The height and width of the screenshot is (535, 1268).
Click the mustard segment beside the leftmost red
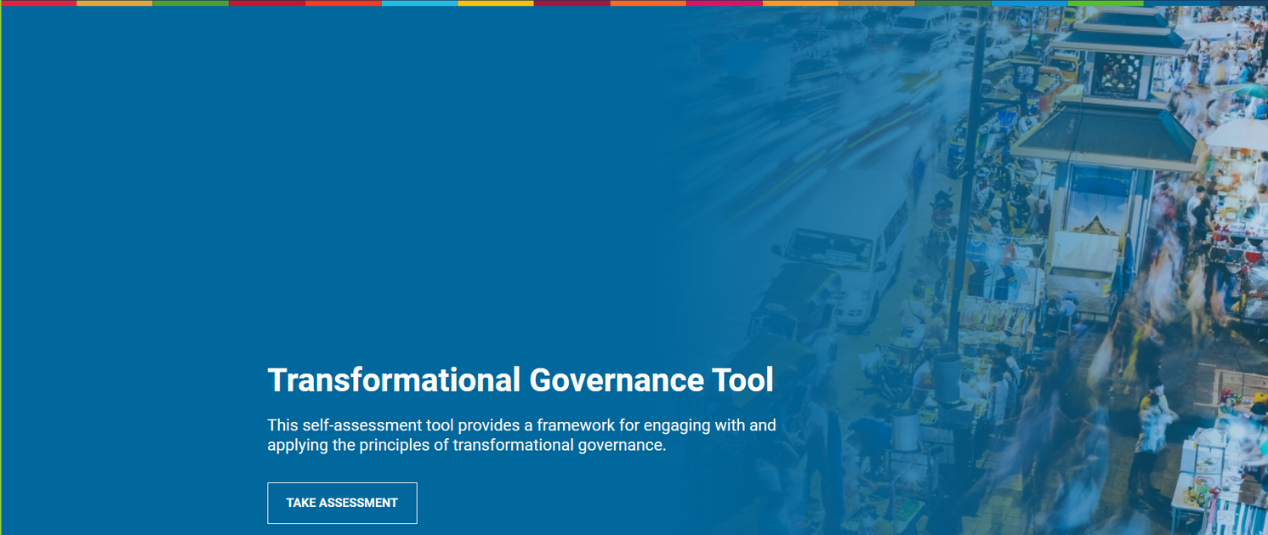pyautogui.click(x=114, y=3)
